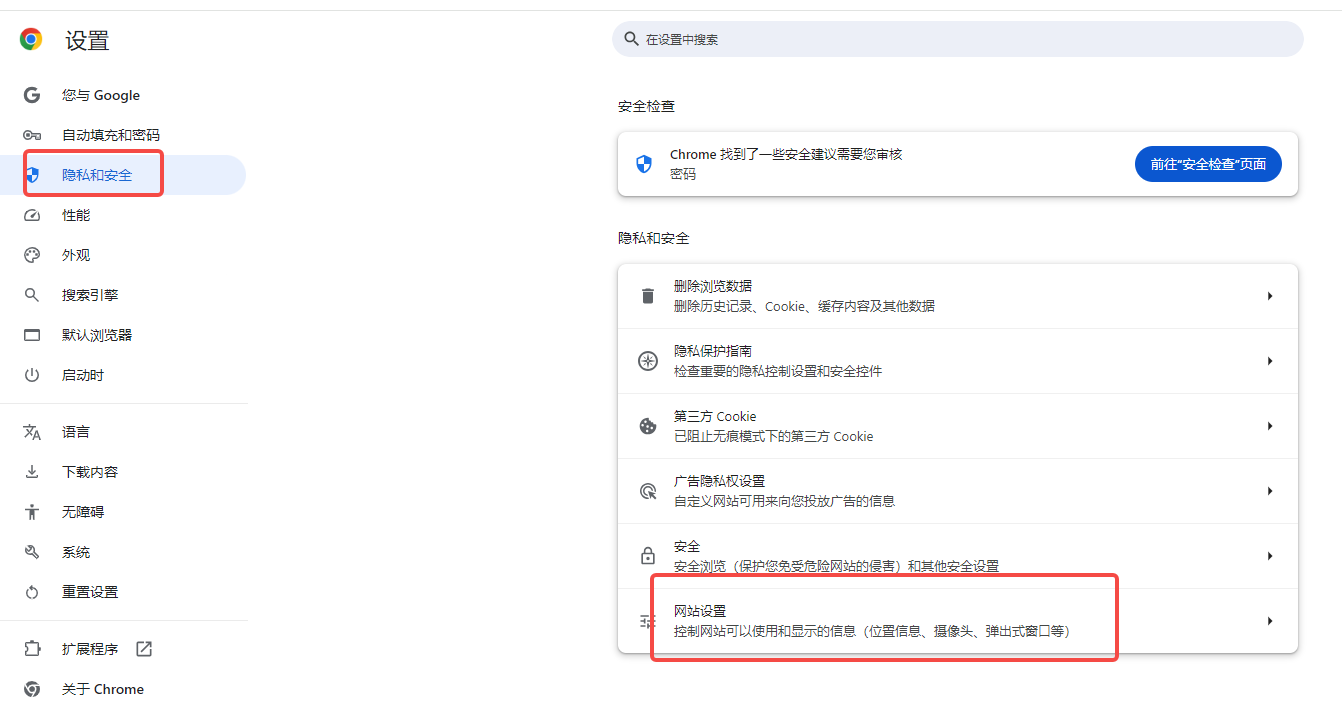Viewport: 1342px width, 714px height.
Task: Click the 隐私和安全 section heading in main pane
Action: [654, 238]
